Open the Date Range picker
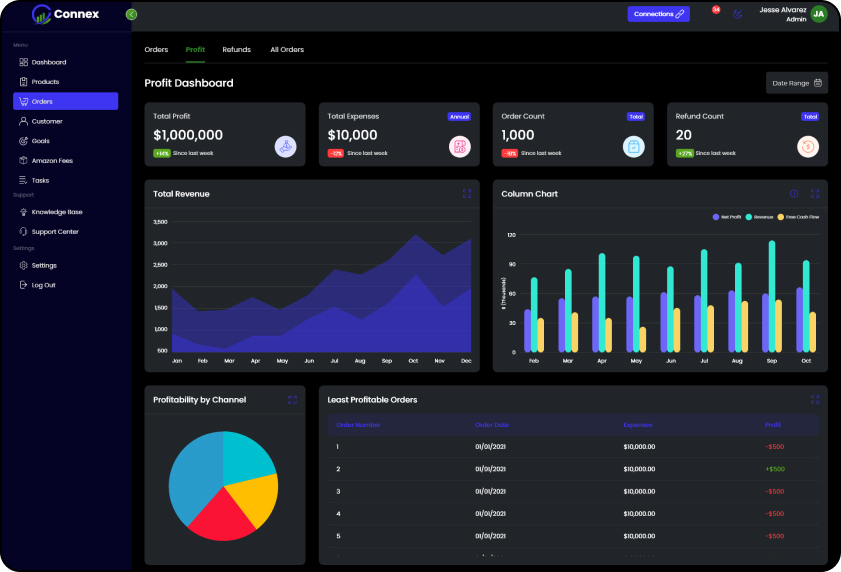Image resolution: width=841 pixels, height=572 pixels. 797,83
